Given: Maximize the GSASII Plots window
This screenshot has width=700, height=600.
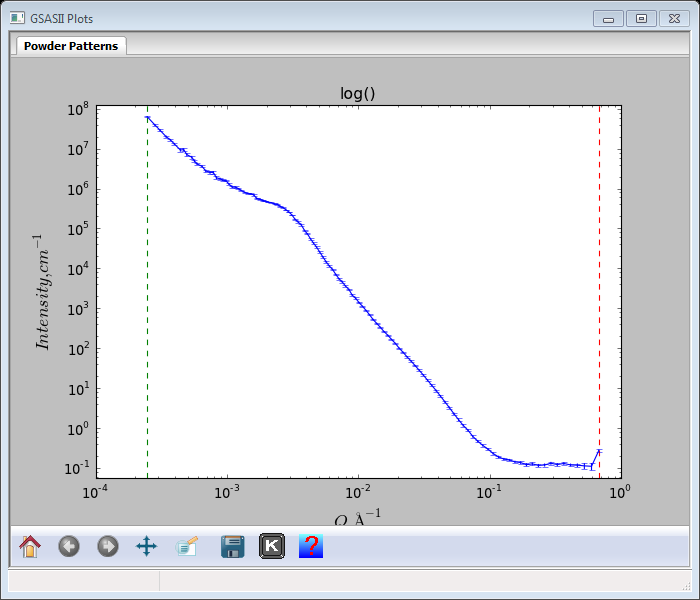Looking at the screenshot, I should tap(641, 19).
